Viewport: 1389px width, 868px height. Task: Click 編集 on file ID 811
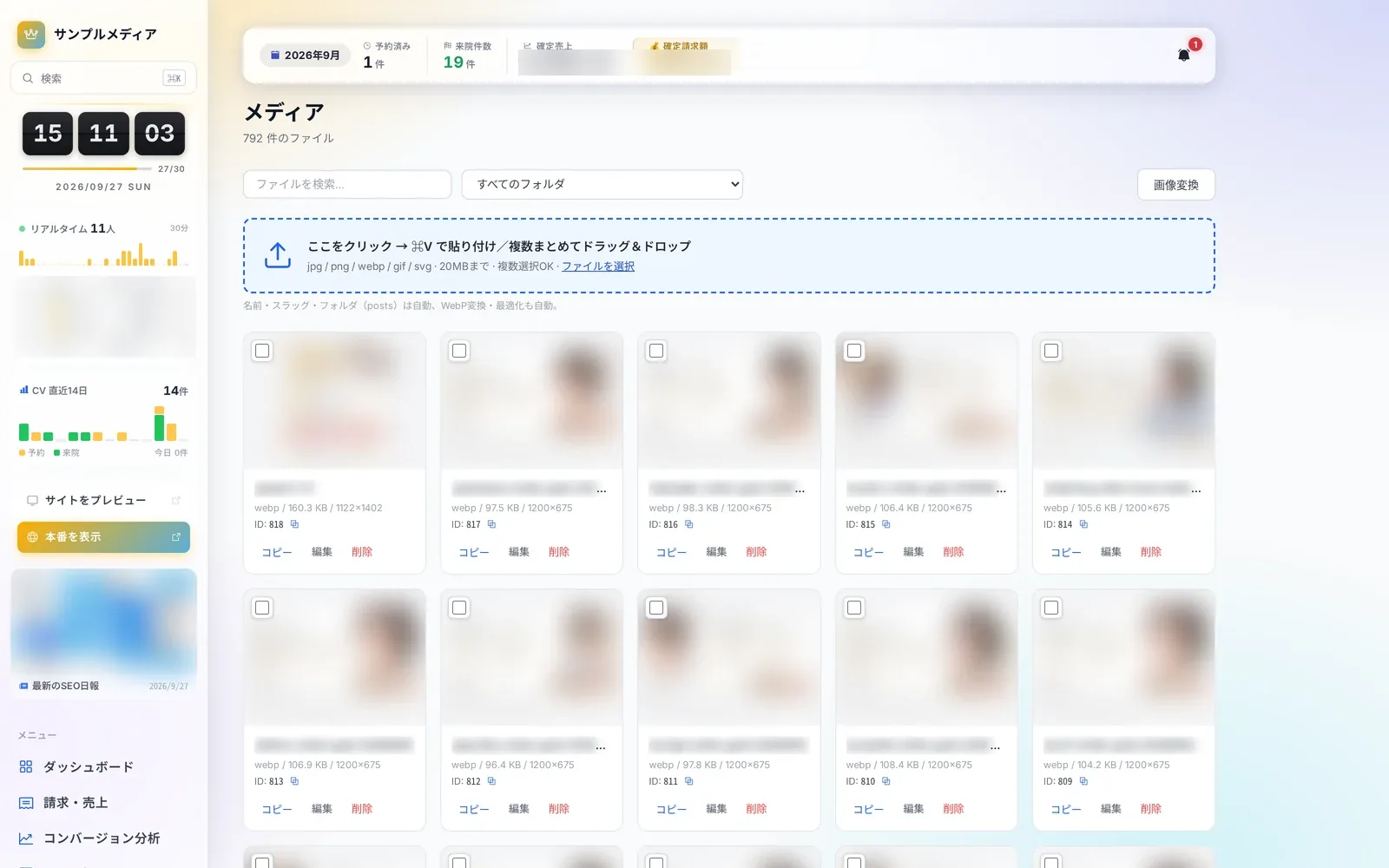click(x=716, y=809)
